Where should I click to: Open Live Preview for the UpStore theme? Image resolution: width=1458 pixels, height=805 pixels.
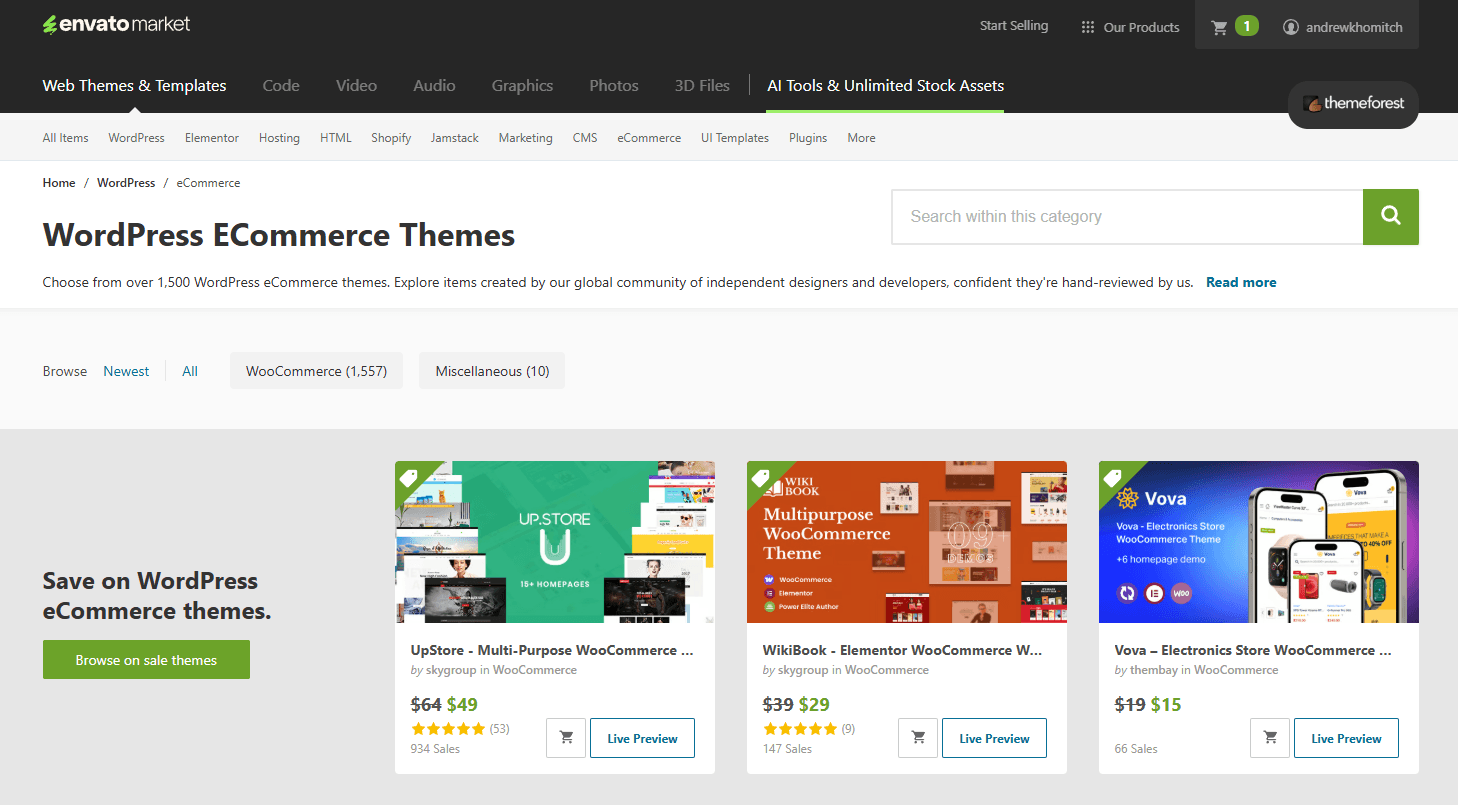pos(642,737)
